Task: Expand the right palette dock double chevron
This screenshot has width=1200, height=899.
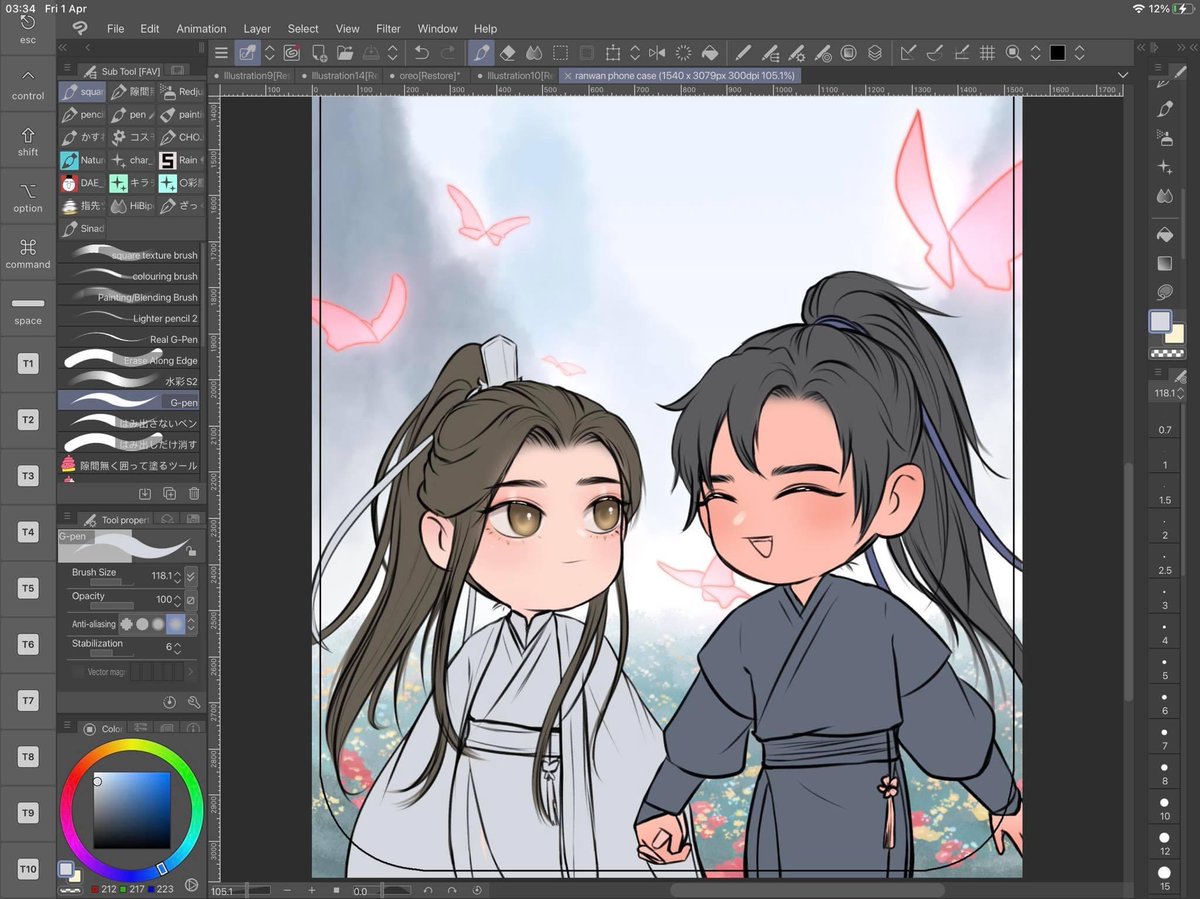Action: (1141, 48)
